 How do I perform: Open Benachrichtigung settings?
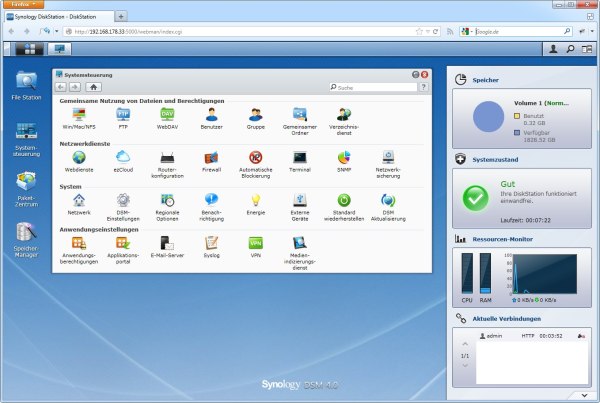212,207
